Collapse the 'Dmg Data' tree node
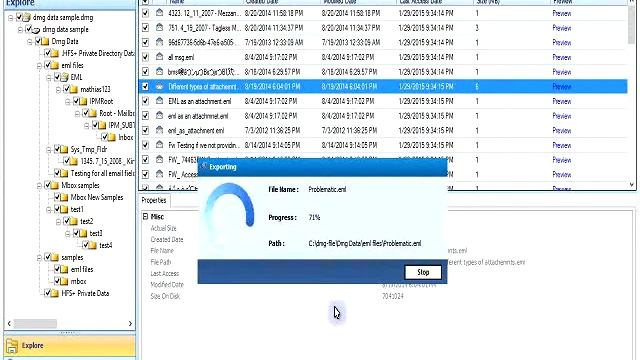640x360 pixels. (x=30, y=42)
